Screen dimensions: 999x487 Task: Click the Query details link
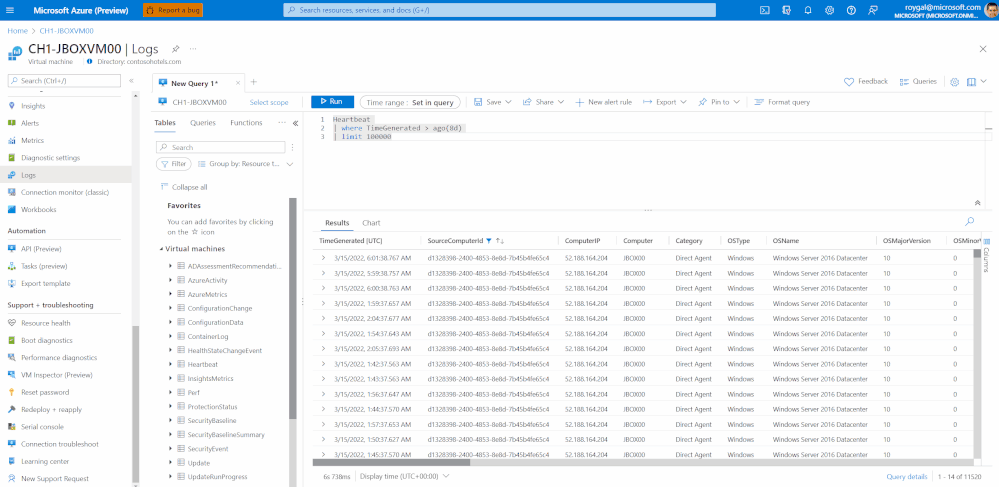point(907,477)
